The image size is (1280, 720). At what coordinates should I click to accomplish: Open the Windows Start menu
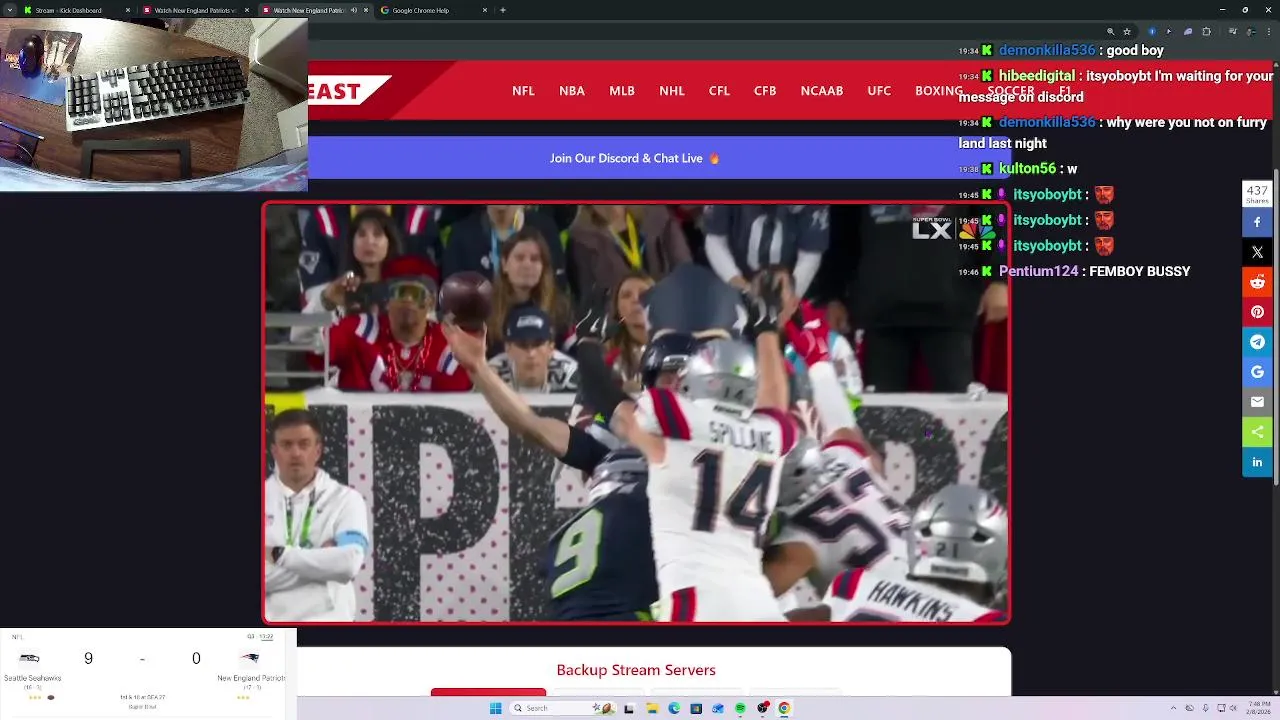click(x=496, y=708)
